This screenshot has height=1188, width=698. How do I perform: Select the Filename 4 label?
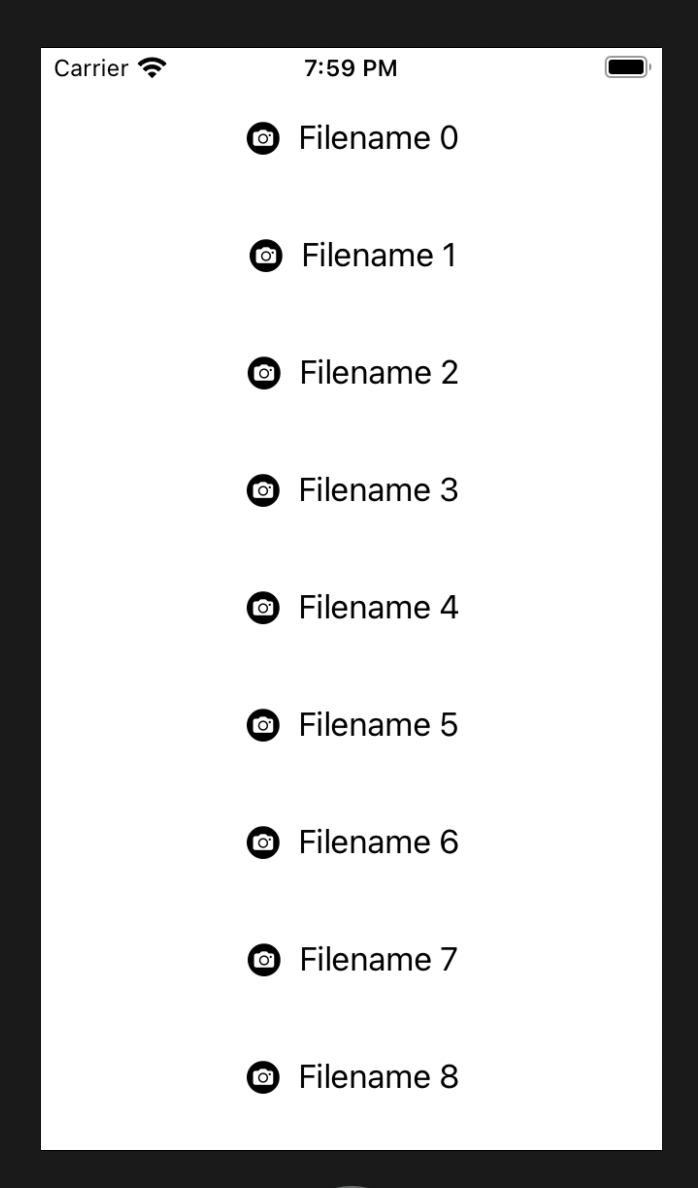[x=378, y=608]
